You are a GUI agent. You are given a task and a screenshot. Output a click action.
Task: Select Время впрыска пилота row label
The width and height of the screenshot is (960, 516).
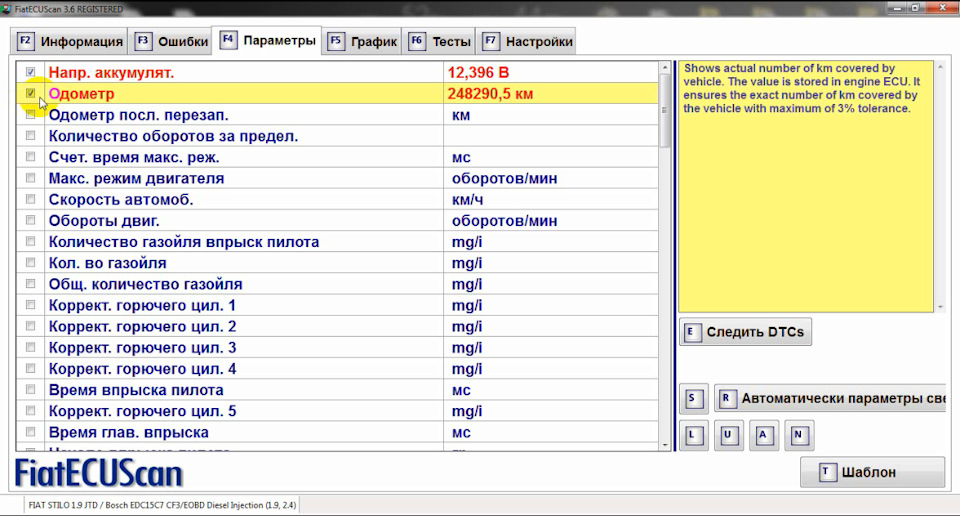click(136, 390)
